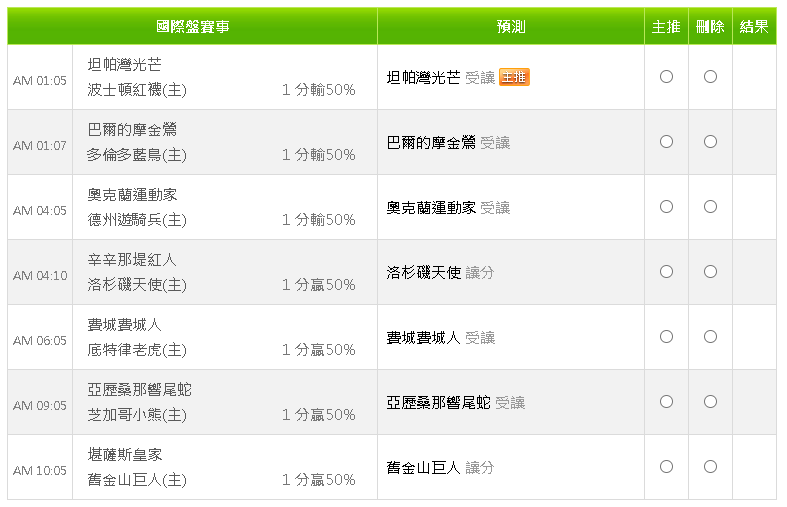
Task: Click team name 多倫多藍鳥(主)
Action: coord(137,155)
